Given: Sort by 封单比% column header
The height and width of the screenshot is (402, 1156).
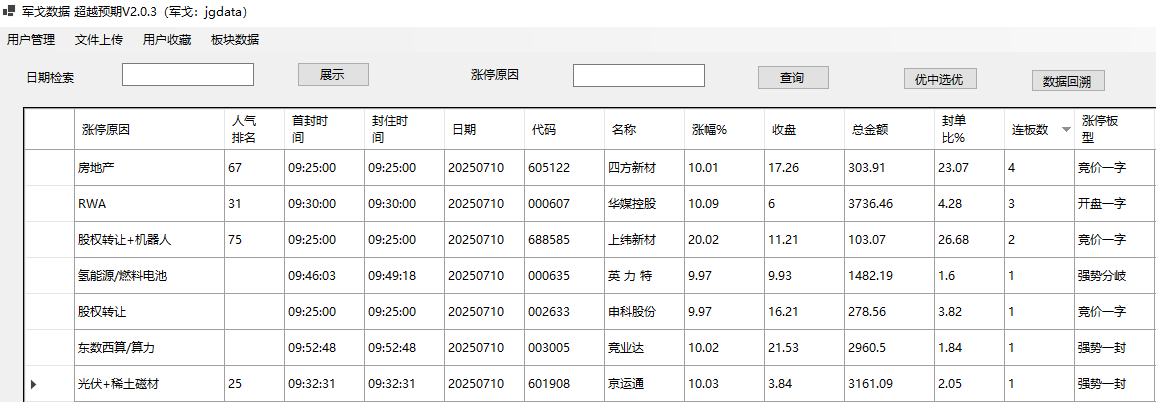Looking at the screenshot, I should tap(969, 129).
